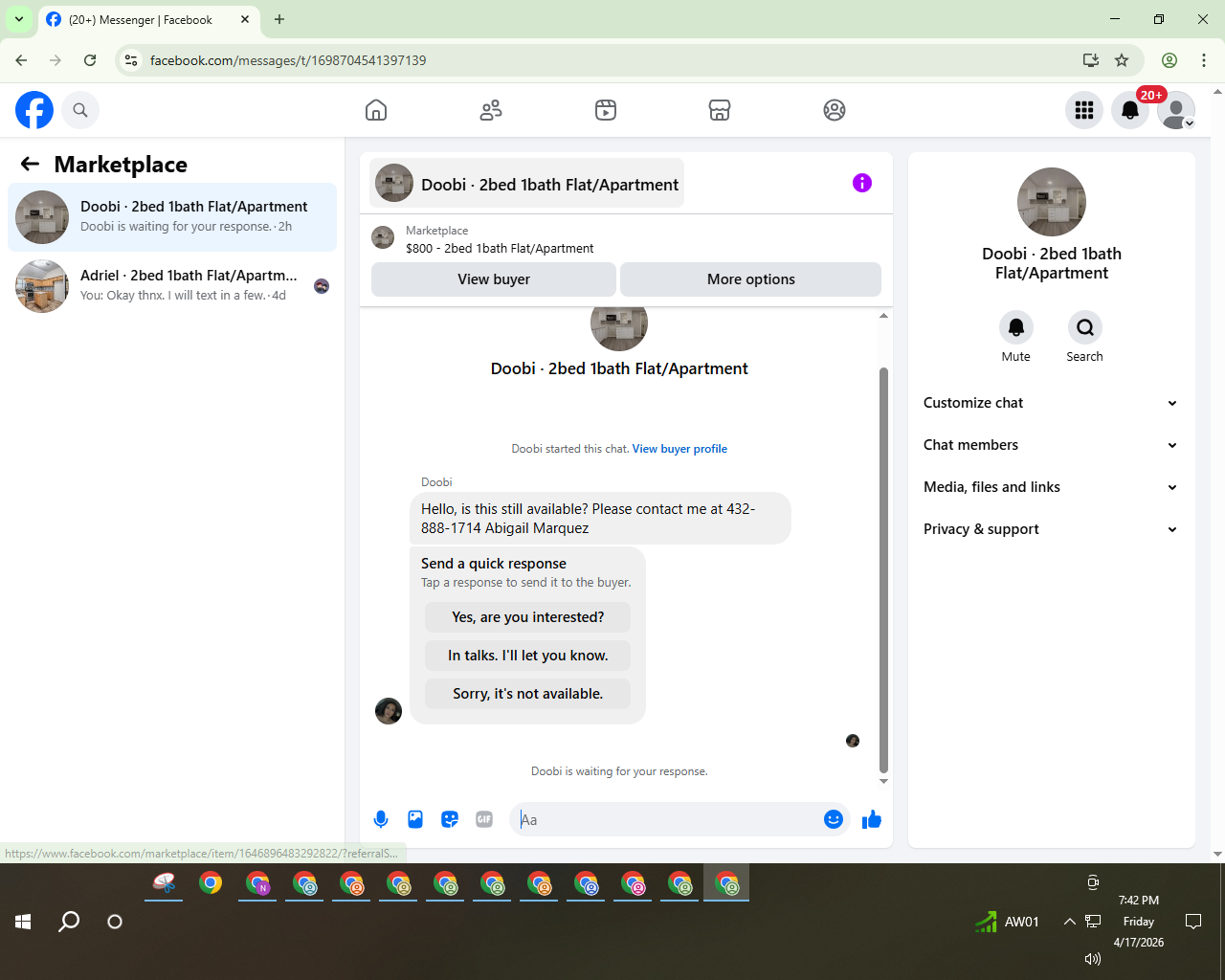Open the Windows action center notification icon
1225x980 pixels.
point(1193,922)
